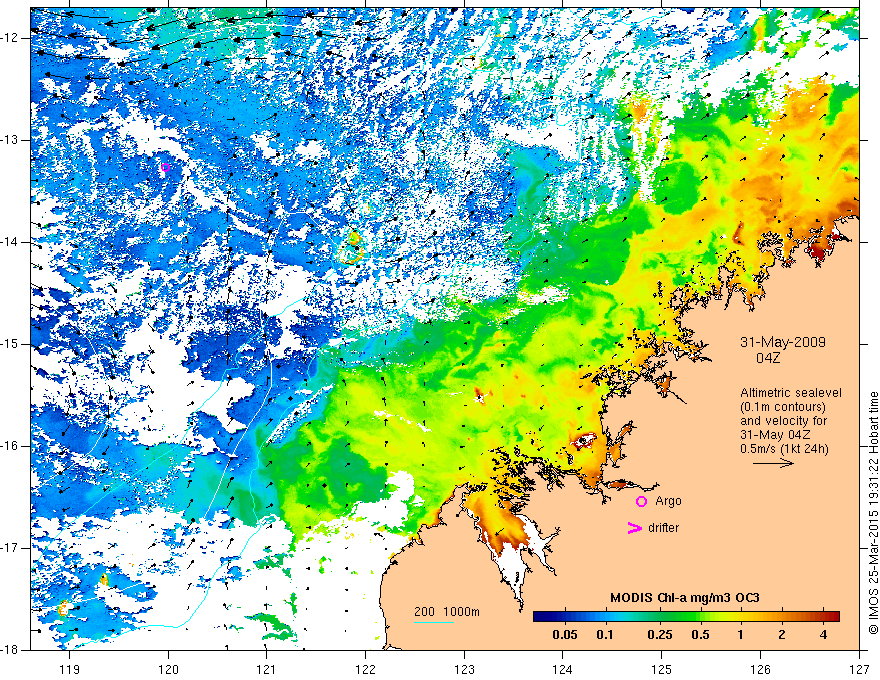The width and height of the screenshot is (880, 680).
Task: Click the 'Argo' legend label
Action: click(x=668, y=501)
